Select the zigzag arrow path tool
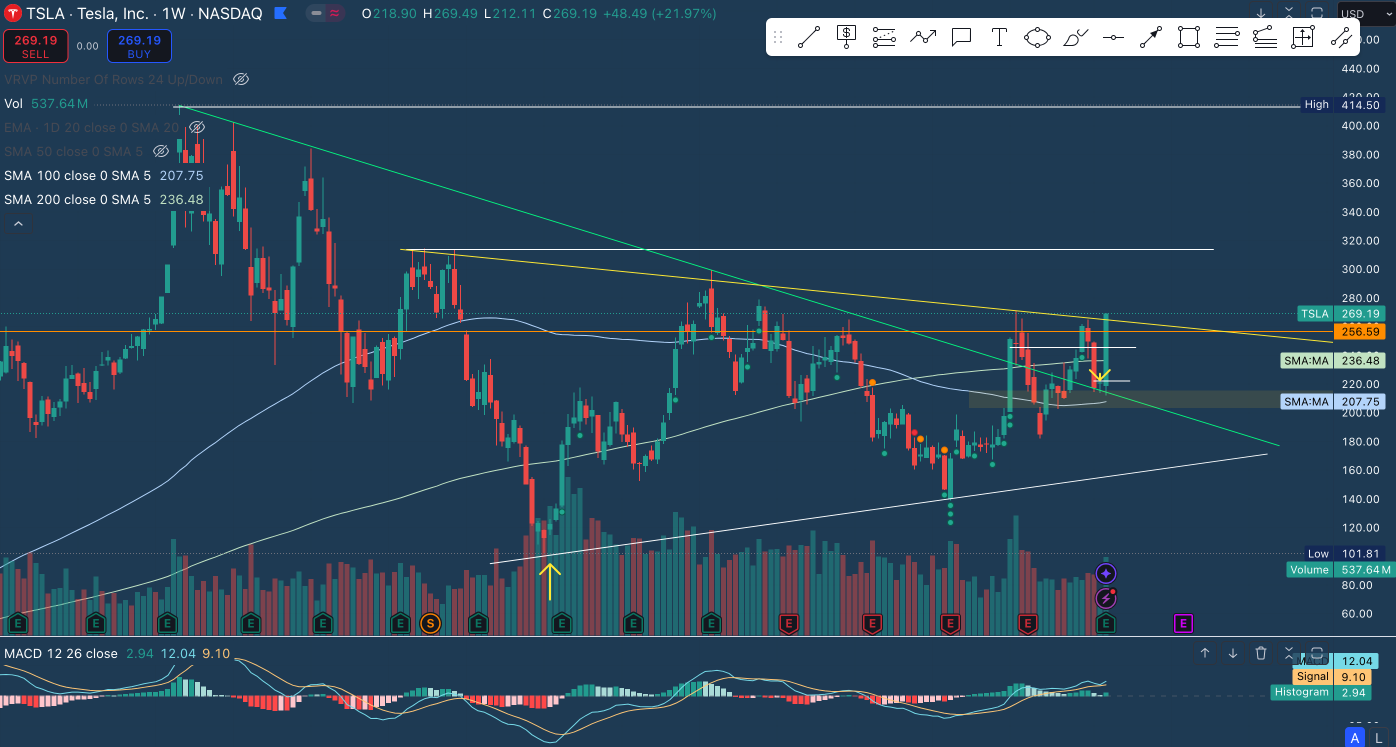1396x747 pixels. [923, 38]
